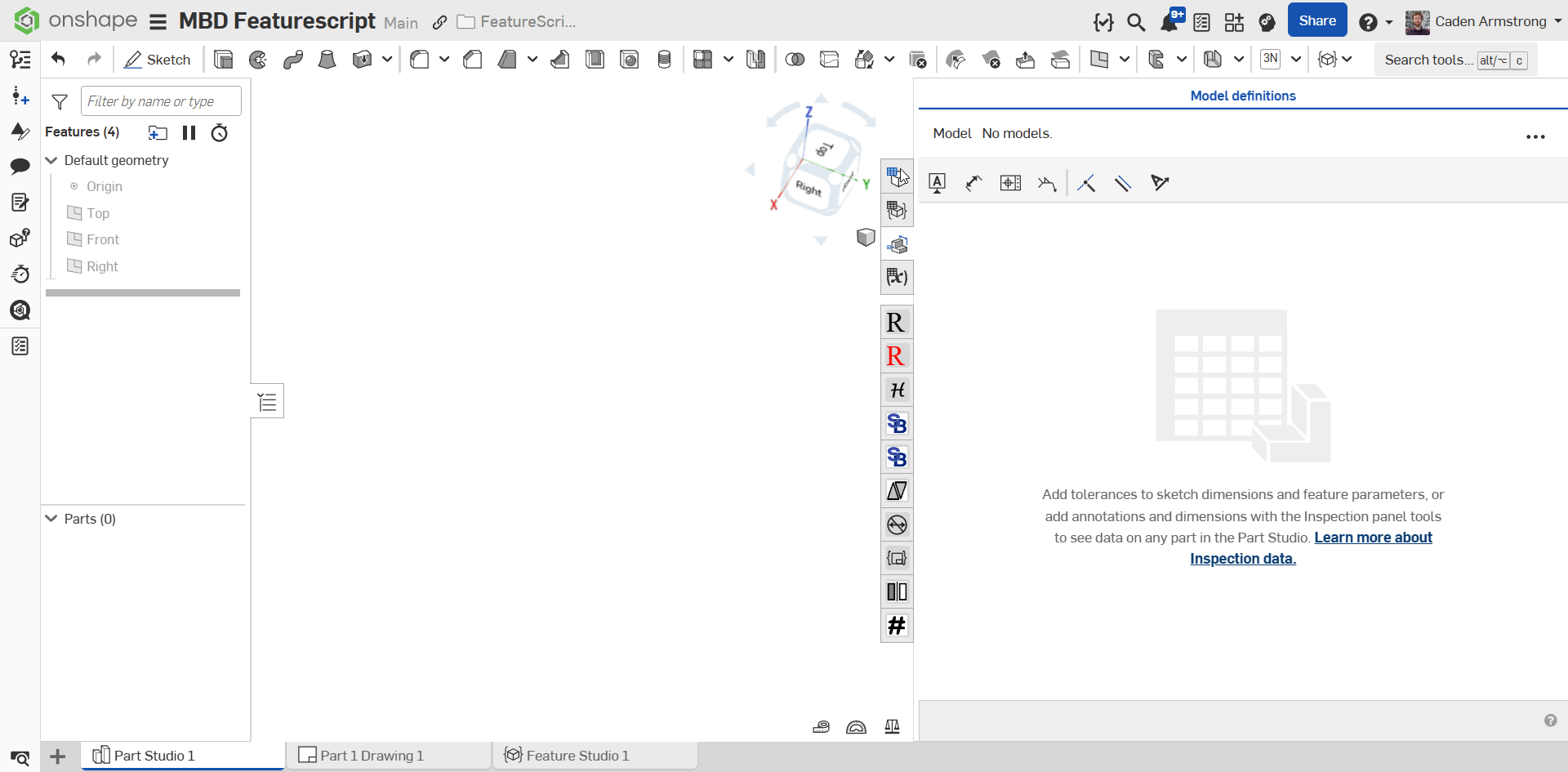Start a new Sketch
The image size is (1568, 772).
tap(158, 60)
